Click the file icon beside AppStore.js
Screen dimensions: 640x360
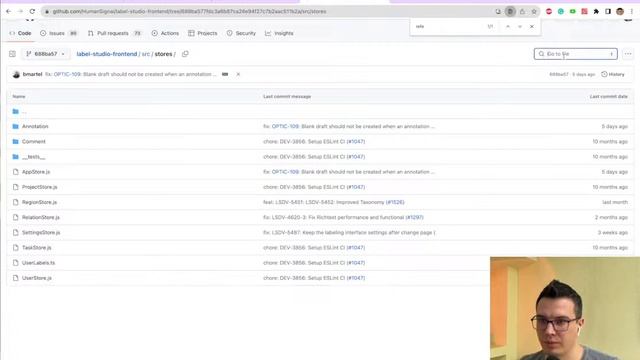pyautogui.click(x=16, y=172)
